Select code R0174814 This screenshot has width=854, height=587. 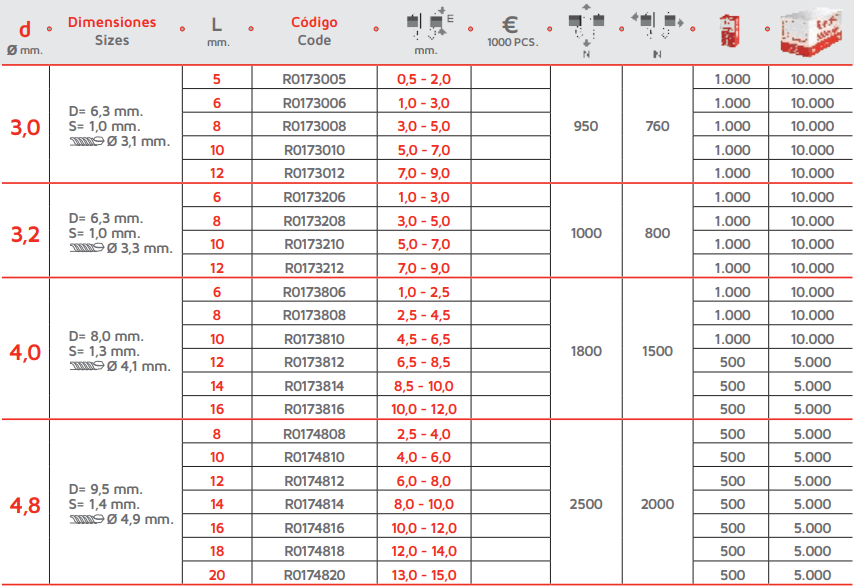[x=314, y=504]
